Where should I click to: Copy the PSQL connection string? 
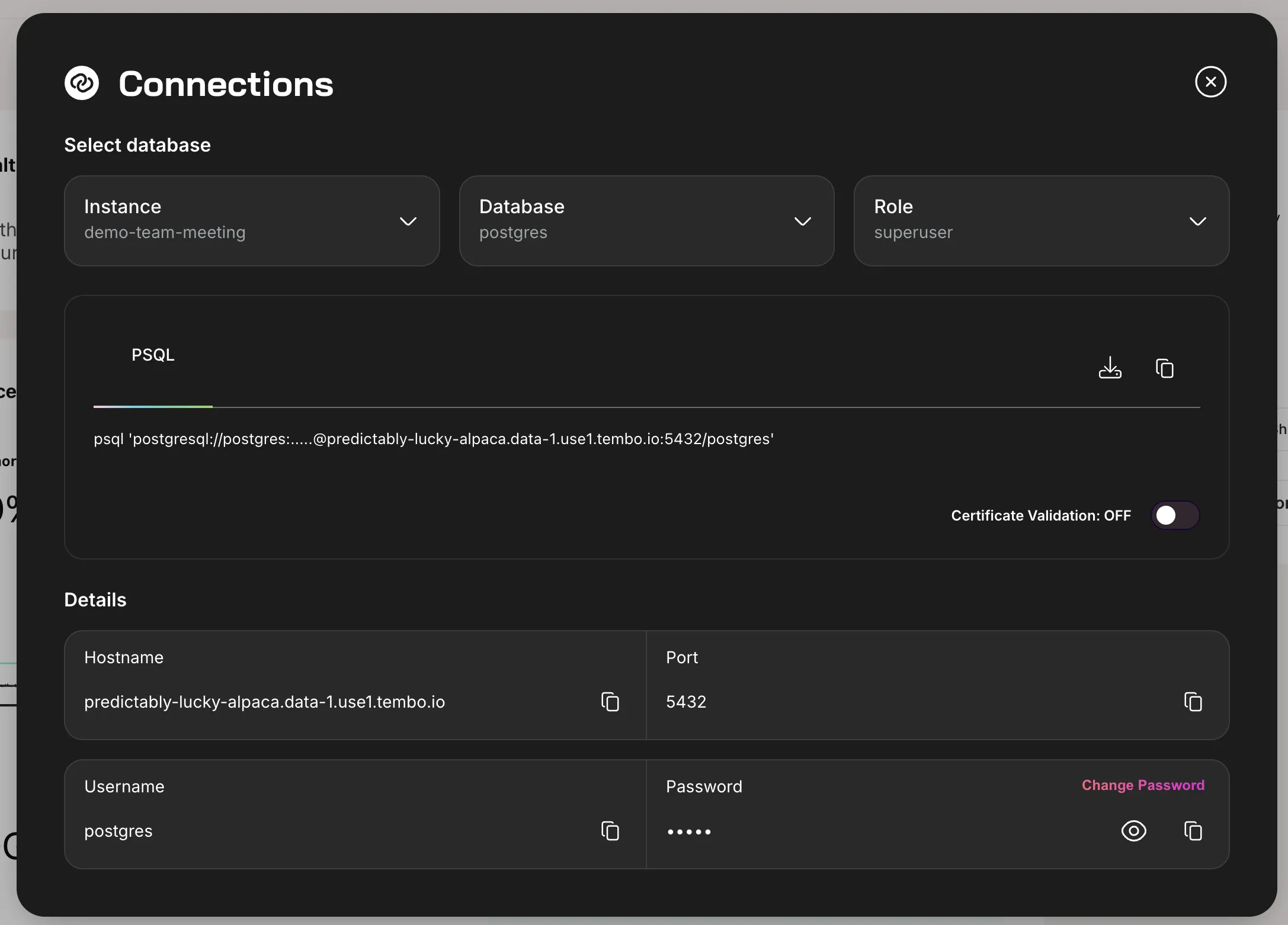point(1164,368)
